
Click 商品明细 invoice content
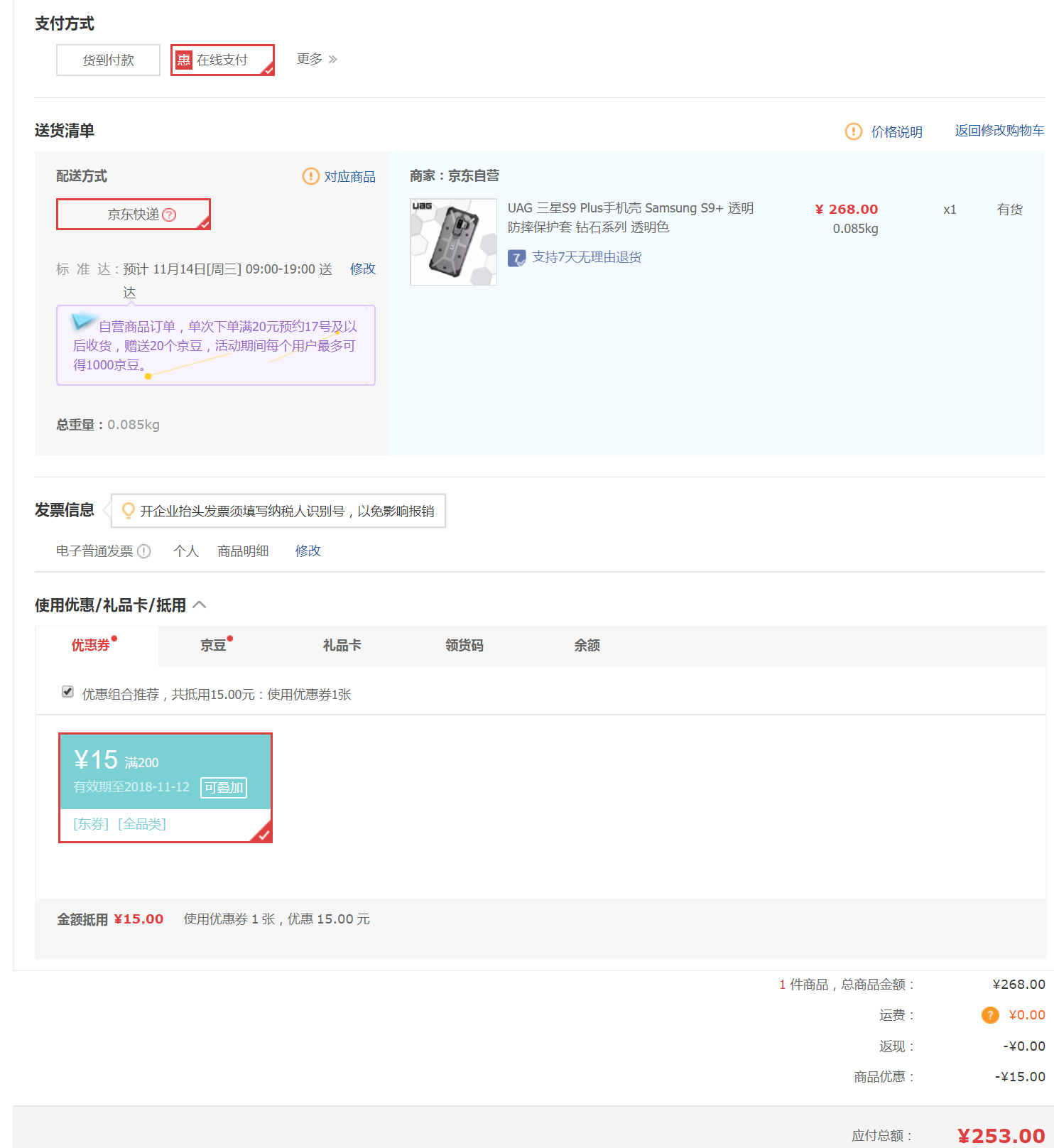(x=243, y=551)
